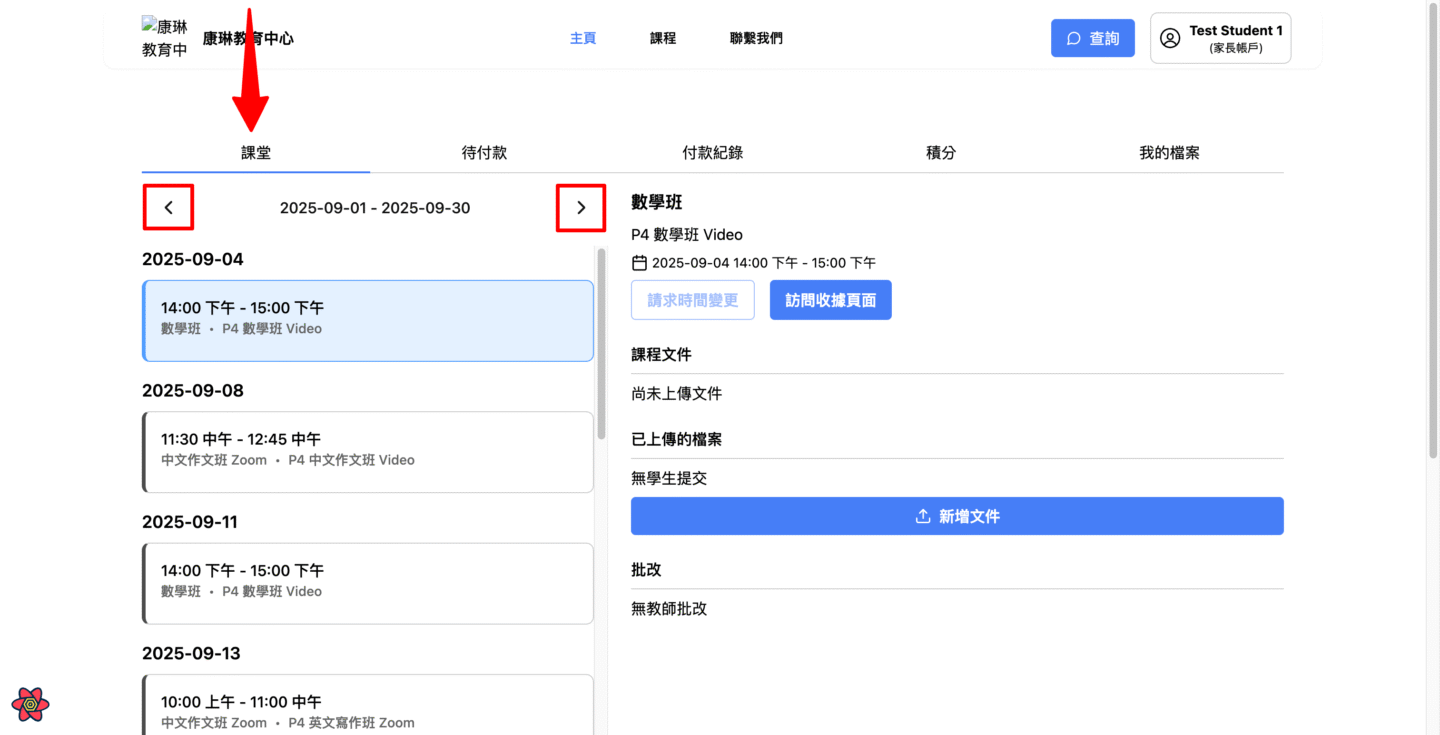Select the 課堂 tab
The width and height of the screenshot is (1440, 735).
pos(256,153)
